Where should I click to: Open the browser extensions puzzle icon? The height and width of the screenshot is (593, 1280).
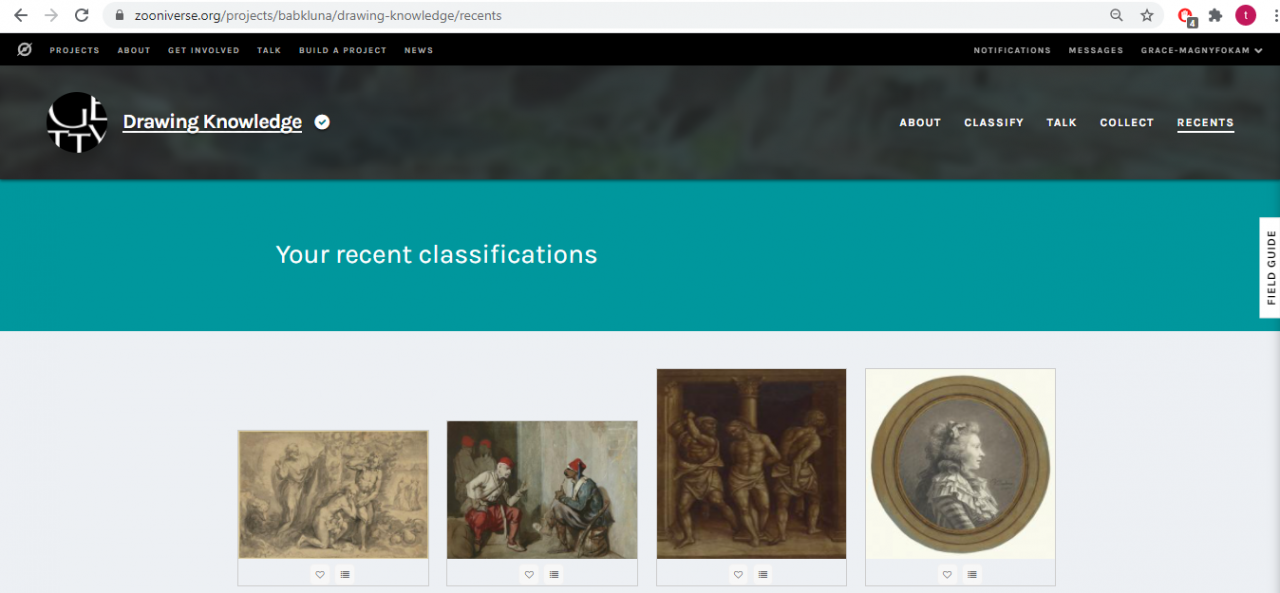(x=1216, y=15)
